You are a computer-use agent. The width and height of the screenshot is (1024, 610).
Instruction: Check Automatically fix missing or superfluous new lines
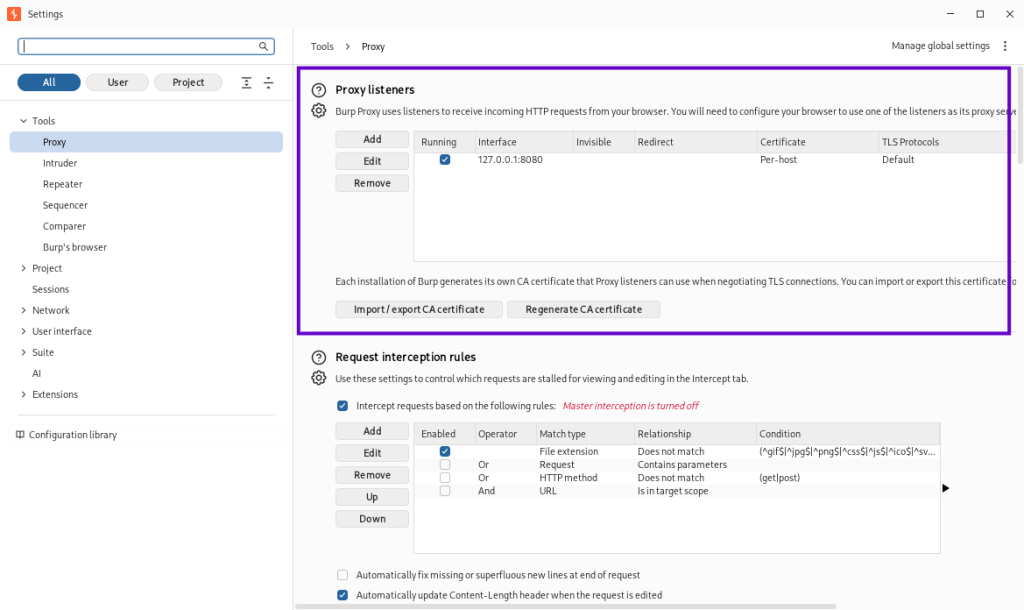click(342, 575)
